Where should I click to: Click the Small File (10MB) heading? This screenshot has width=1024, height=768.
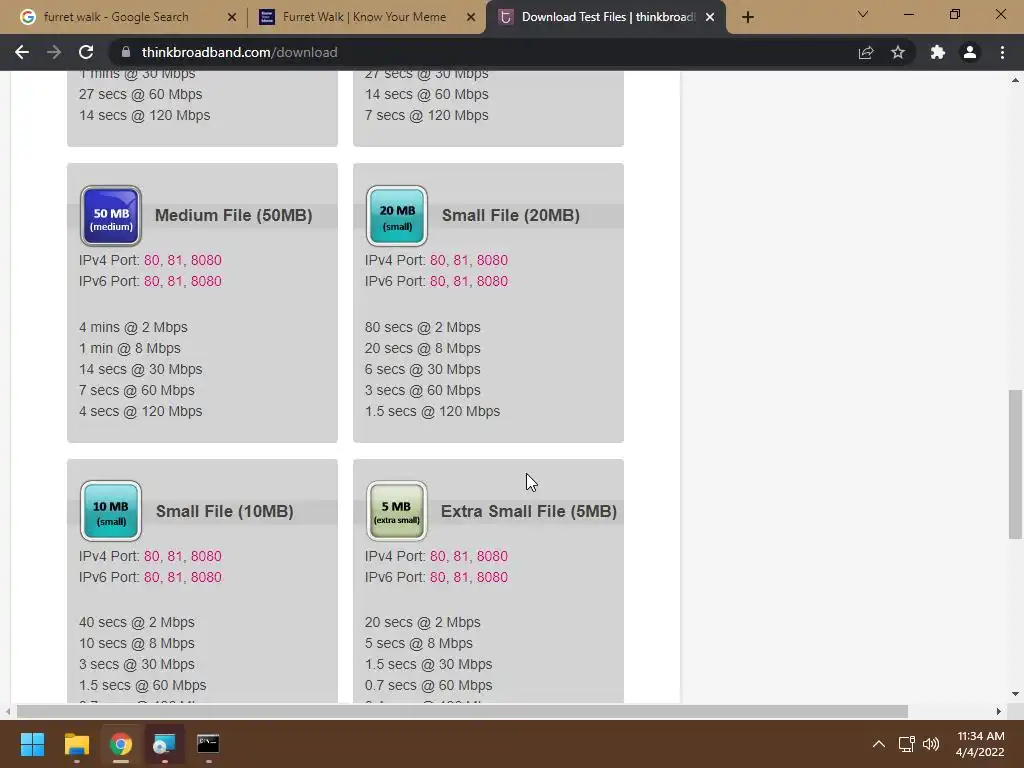tap(225, 511)
